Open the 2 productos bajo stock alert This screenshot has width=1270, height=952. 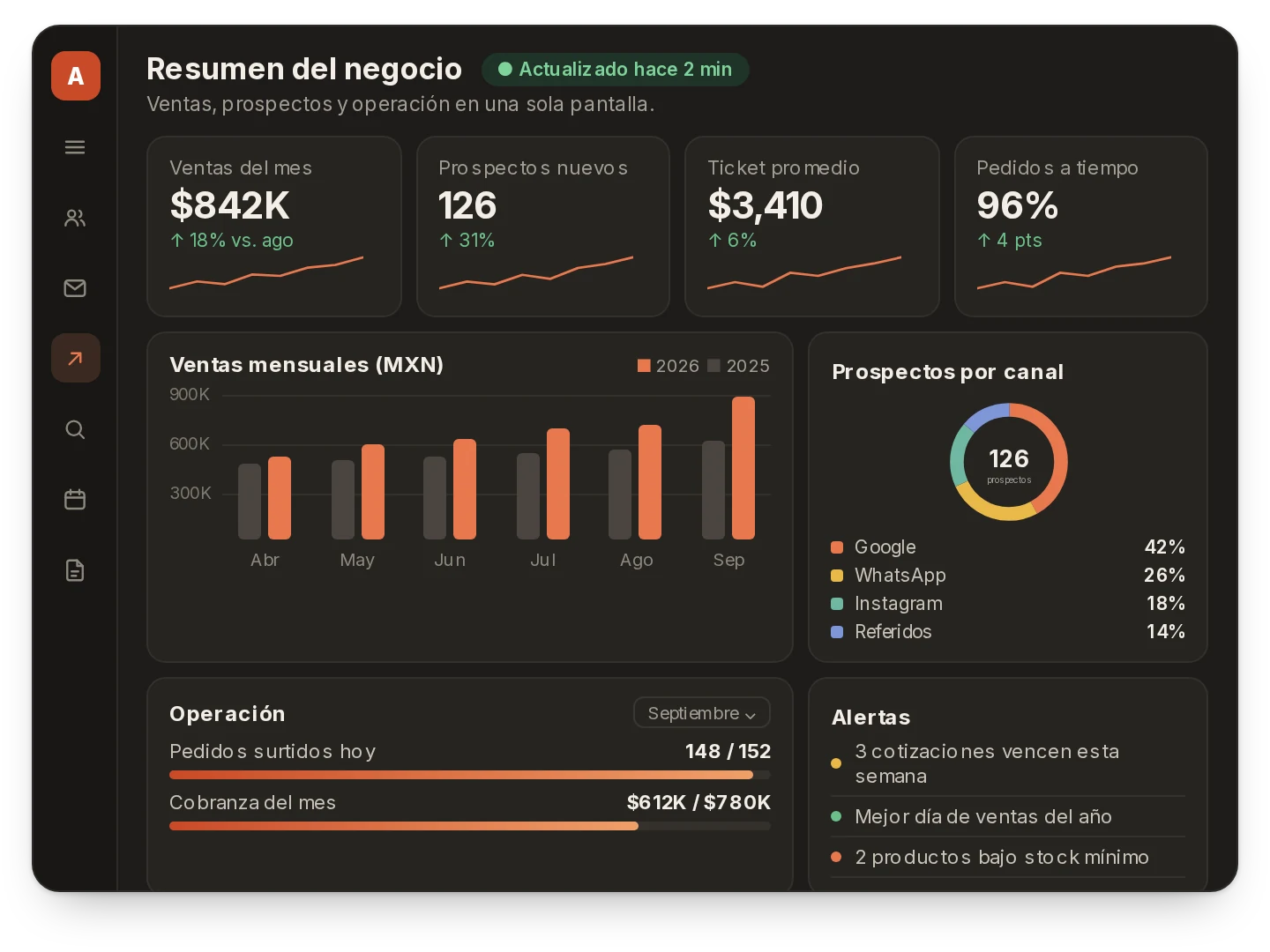tap(1008, 858)
